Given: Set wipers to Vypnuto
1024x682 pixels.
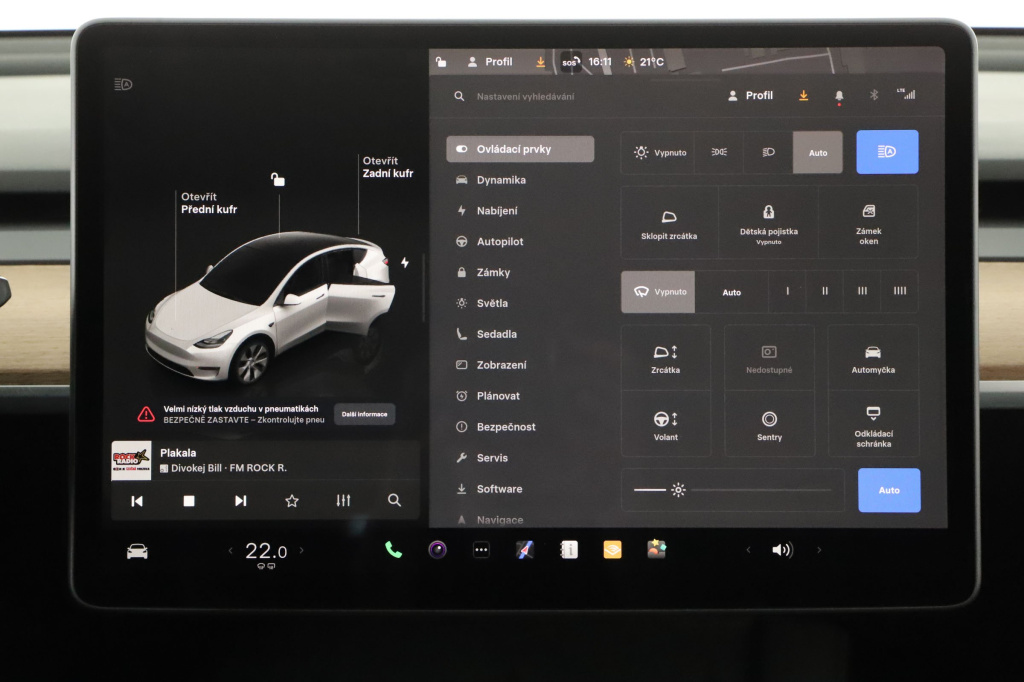Looking at the screenshot, I should click(x=658, y=292).
